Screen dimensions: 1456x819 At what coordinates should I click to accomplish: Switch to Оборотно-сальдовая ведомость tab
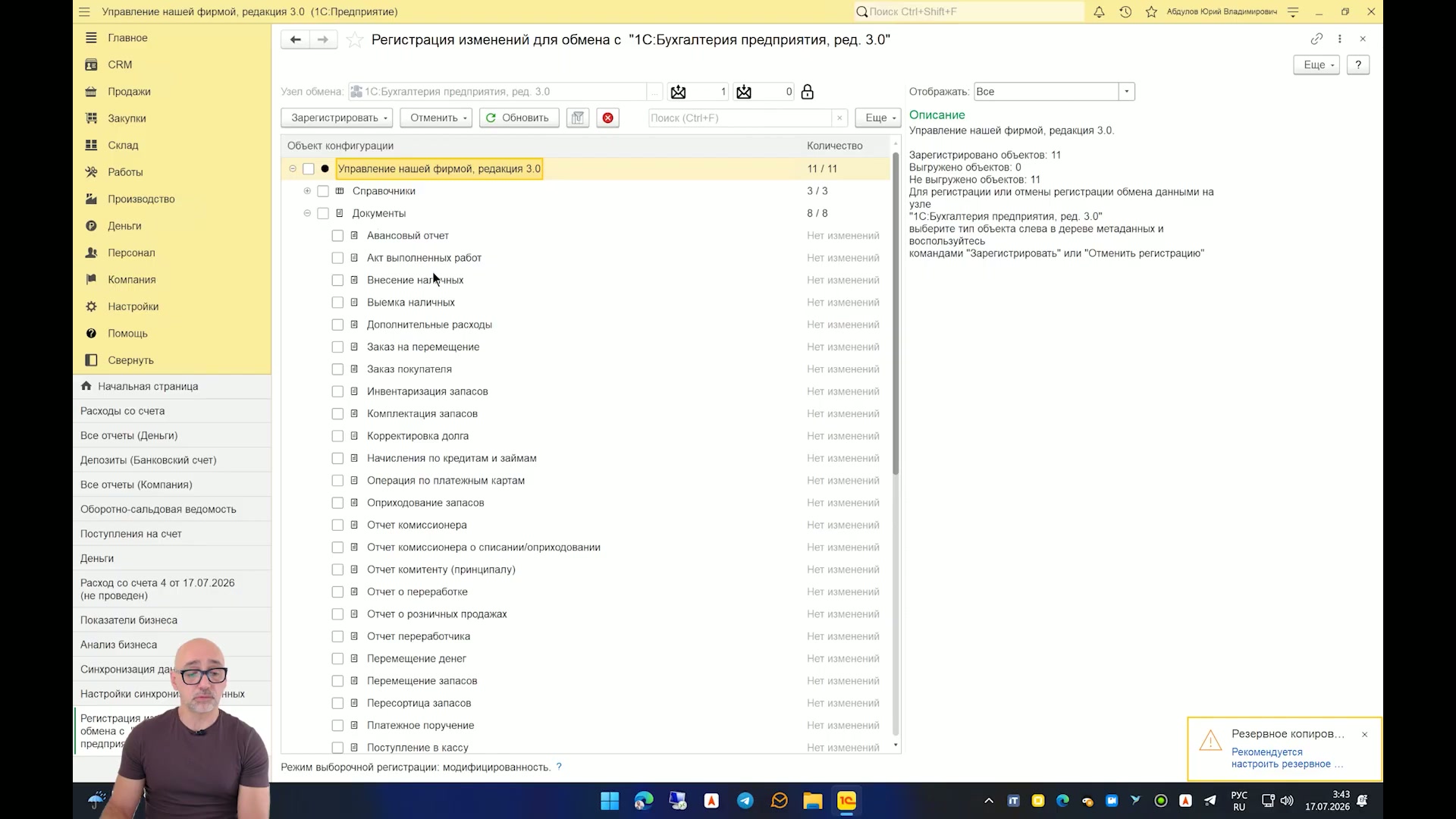coord(171,509)
